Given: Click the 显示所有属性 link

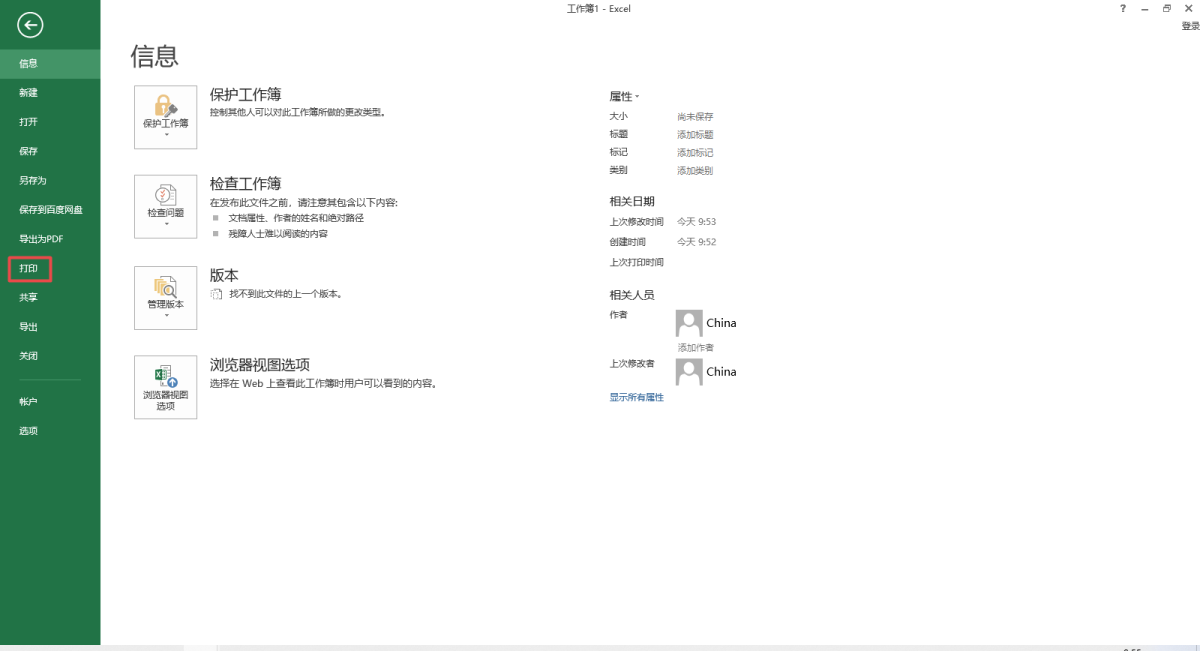Looking at the screenshot, I should (636, 398).
